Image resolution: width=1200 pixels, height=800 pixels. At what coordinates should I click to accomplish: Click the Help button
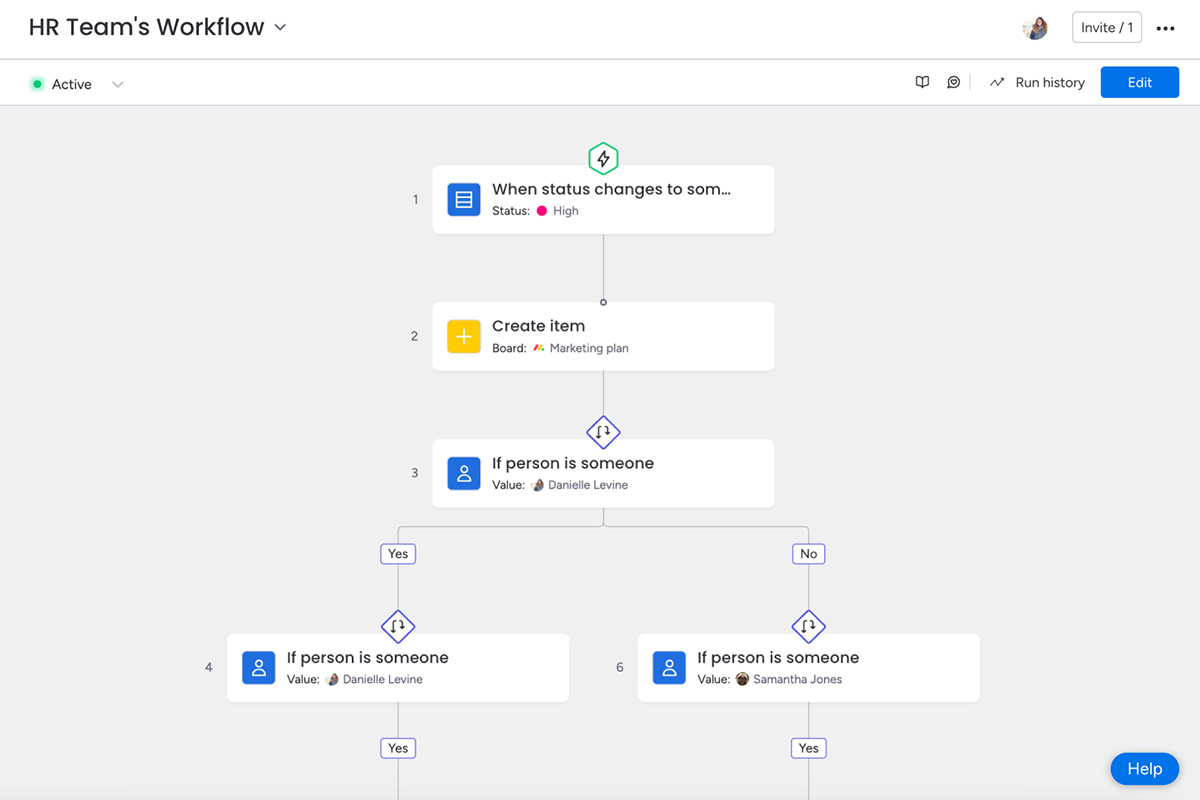click(1144, 768)
